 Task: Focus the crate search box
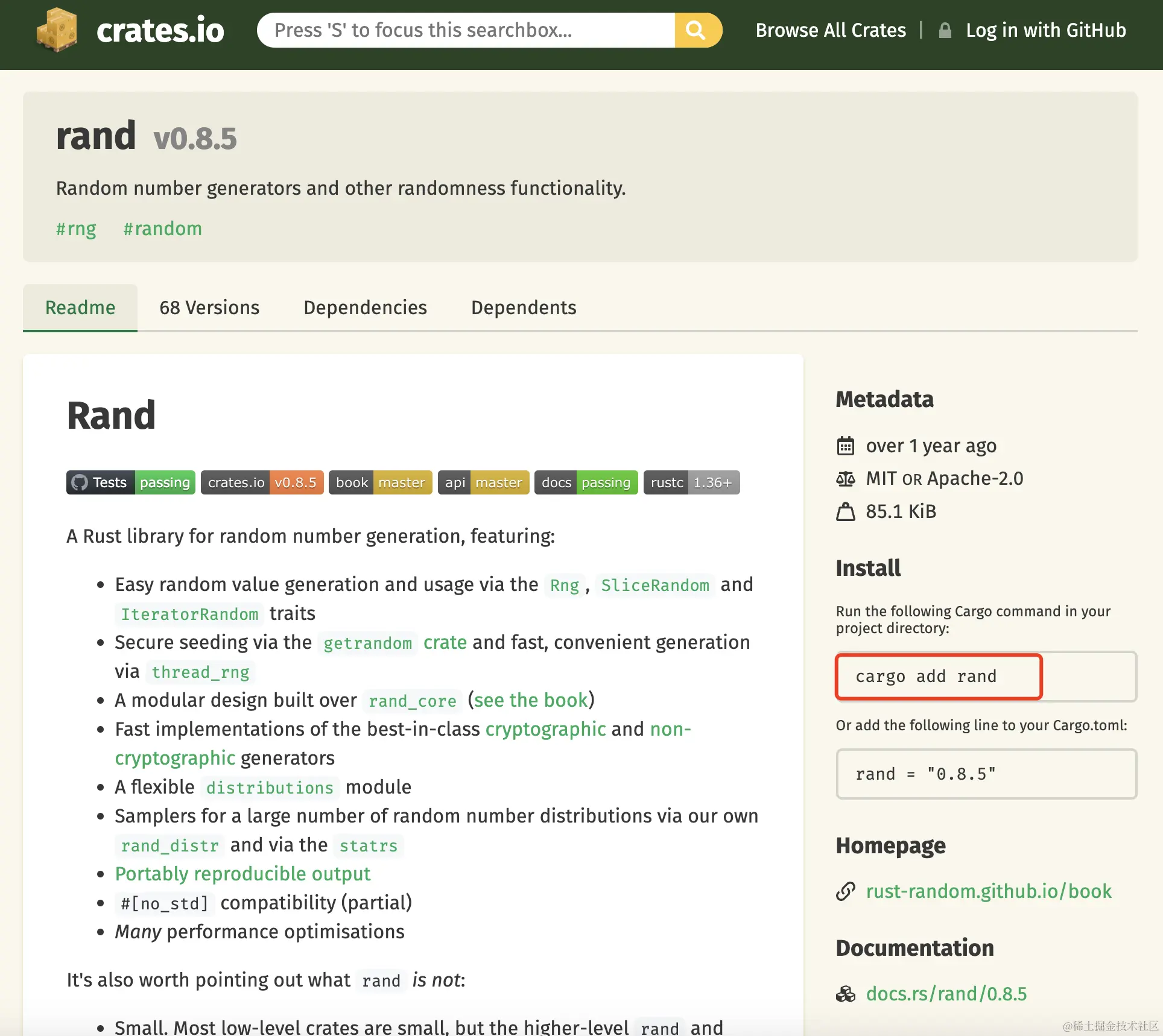click(x=466, y=30)
